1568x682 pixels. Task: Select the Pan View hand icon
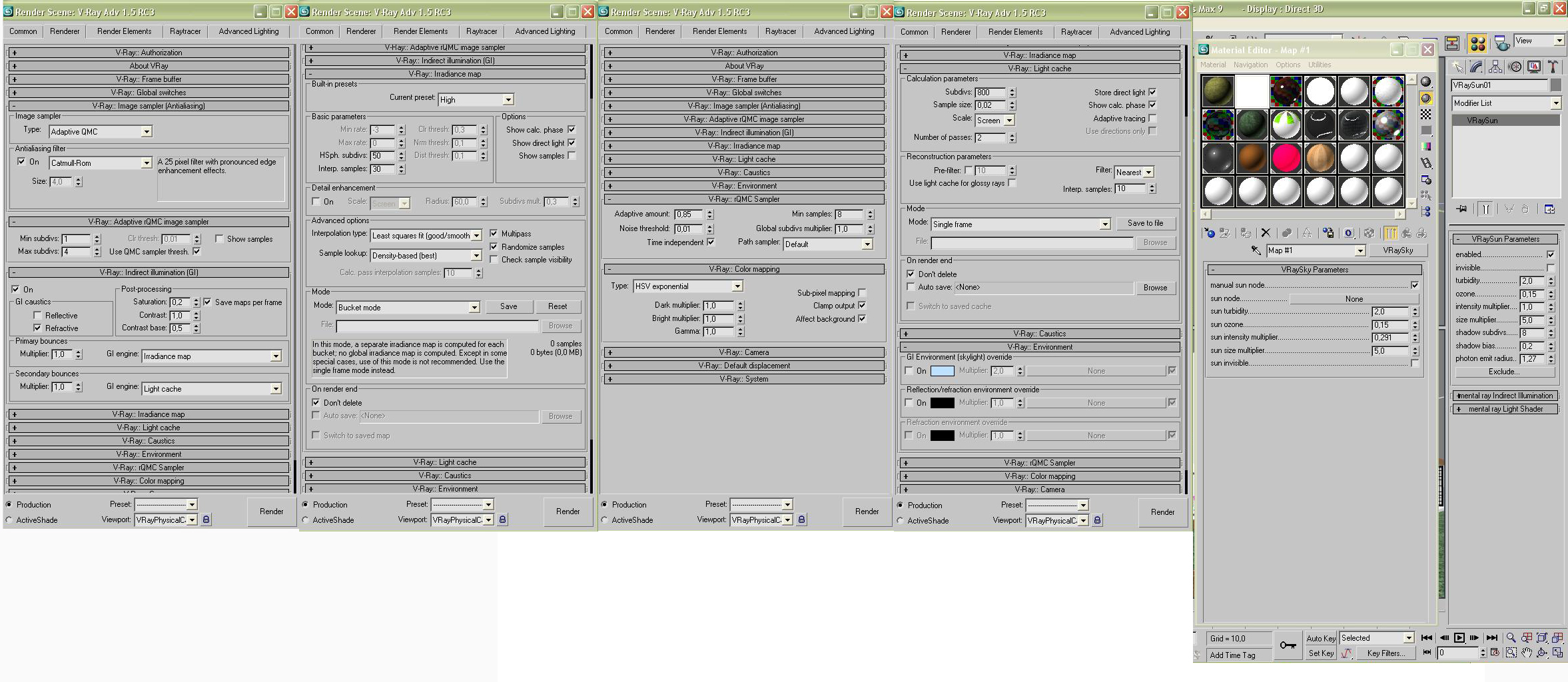point(1527,653)
